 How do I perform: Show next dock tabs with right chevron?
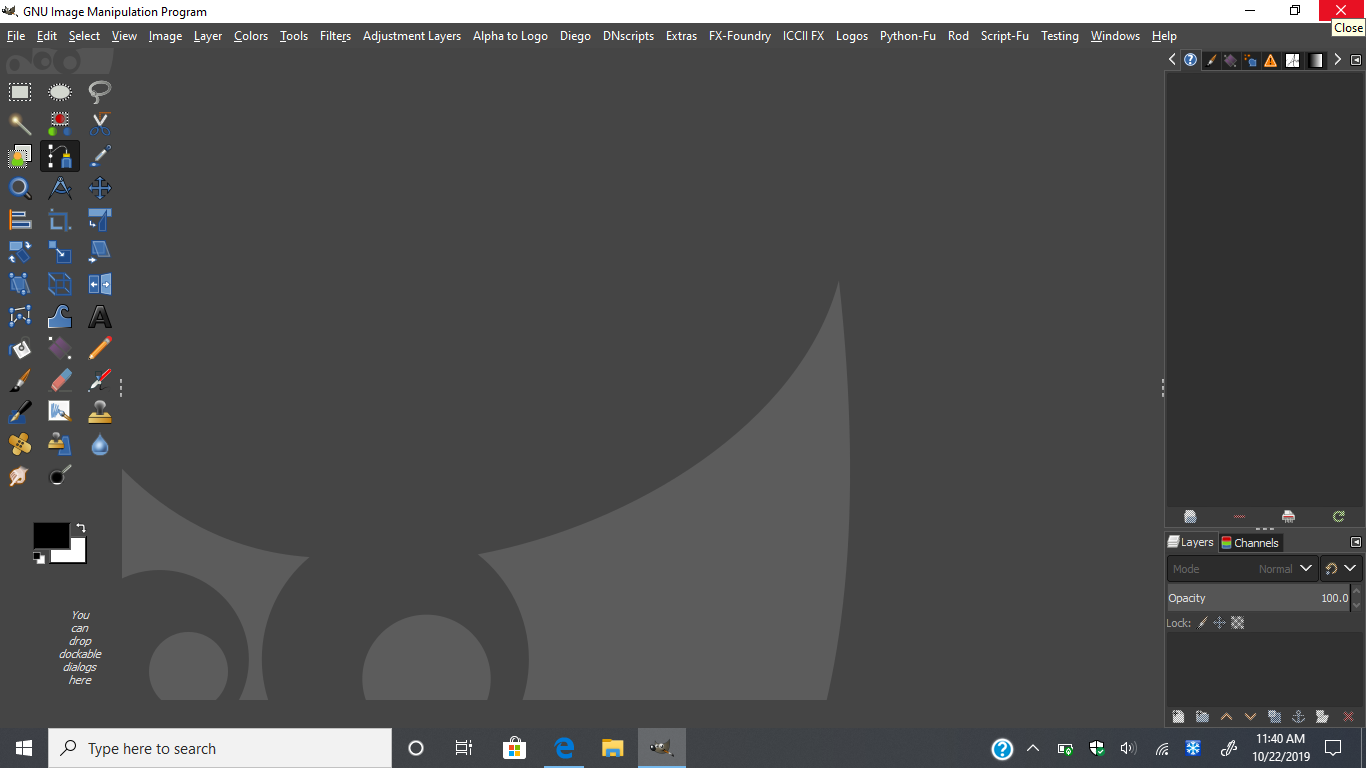click(x=1338, y=60)
